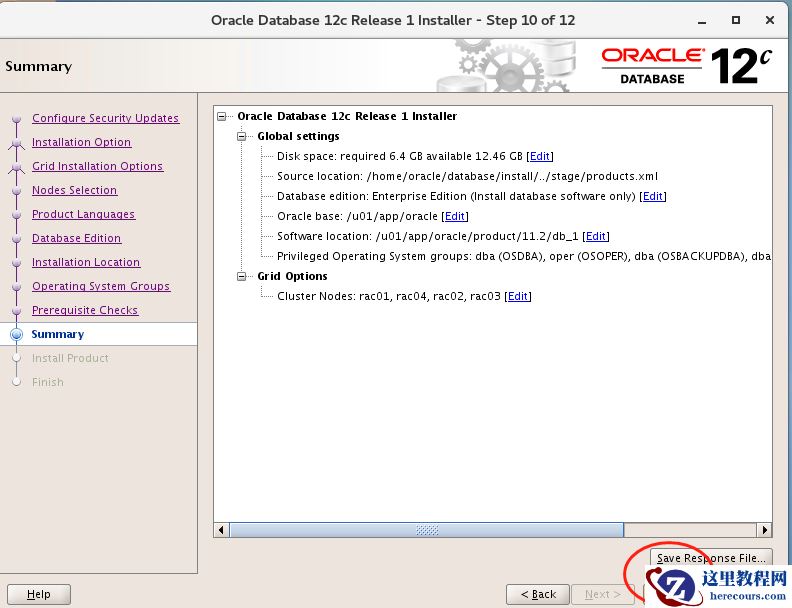Click the Finish step label
The width and height of the screenshot is (792, 608).
(48, 382)
